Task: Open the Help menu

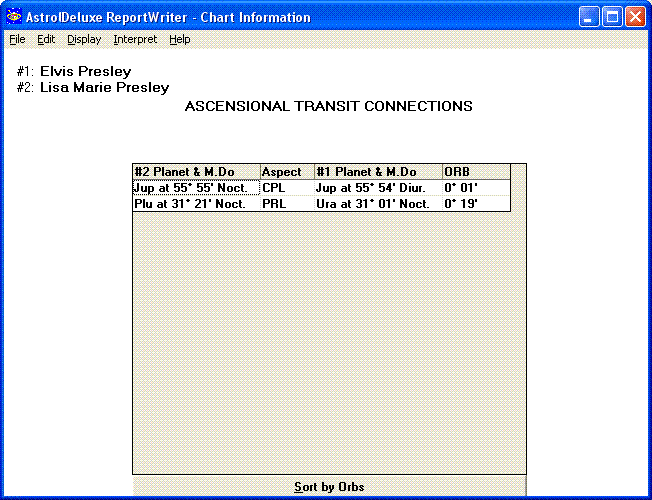Action: point(179,39)
